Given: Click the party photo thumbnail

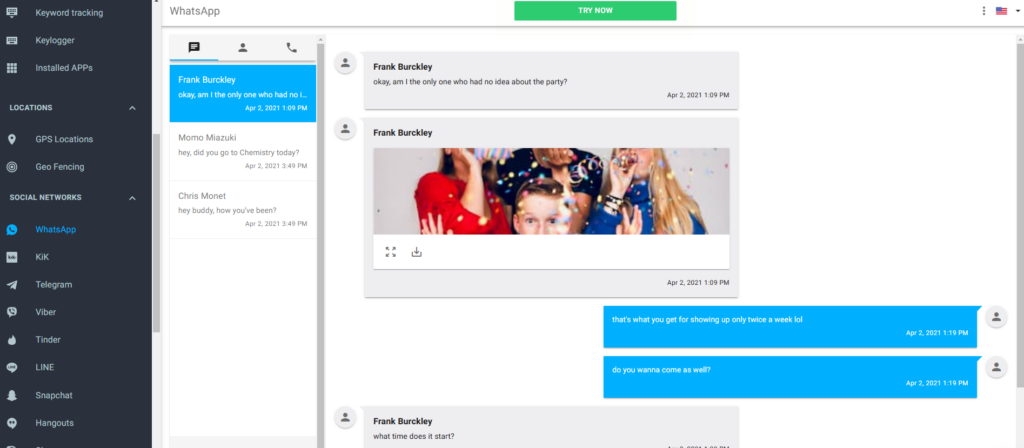Looking at the screenshot, I should (x=551, y=191).
